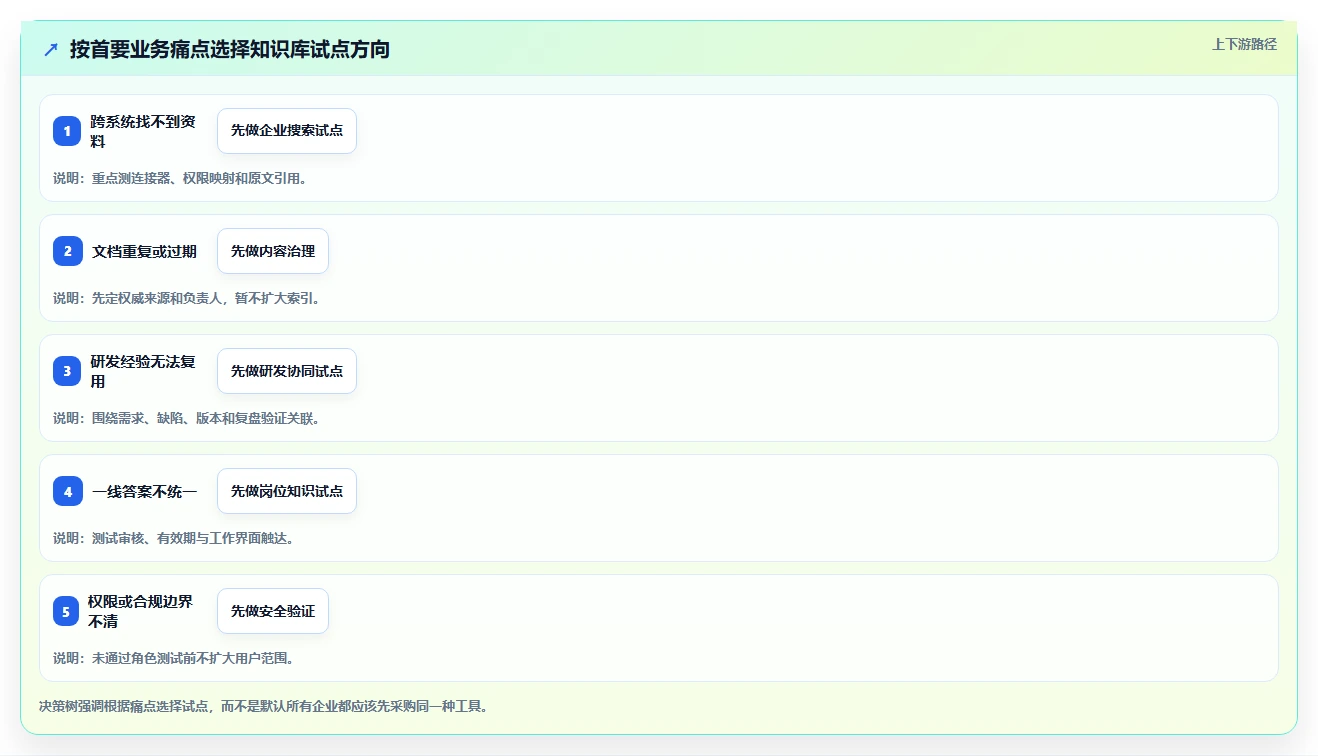Click the number 4 step badge
The image size is (1318, 756).
[x=67, y=491]
